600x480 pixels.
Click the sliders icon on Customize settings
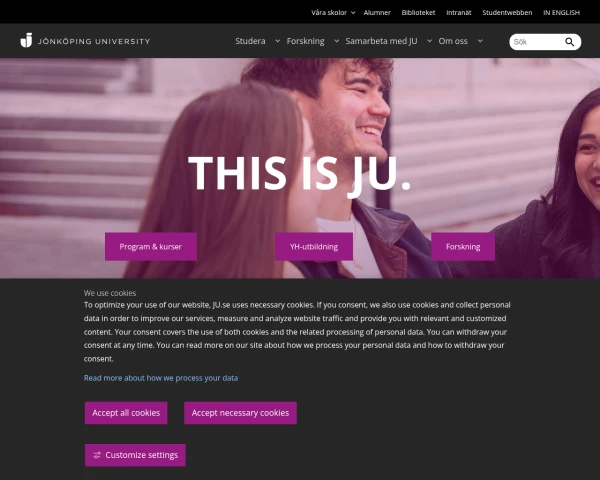pyautogui.click(x=97, y=455)
